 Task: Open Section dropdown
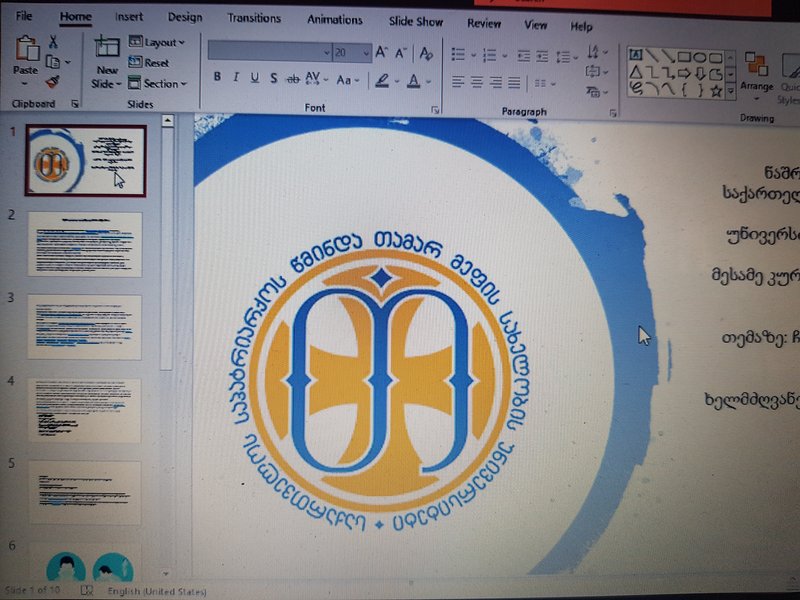(x=158, y=83)
